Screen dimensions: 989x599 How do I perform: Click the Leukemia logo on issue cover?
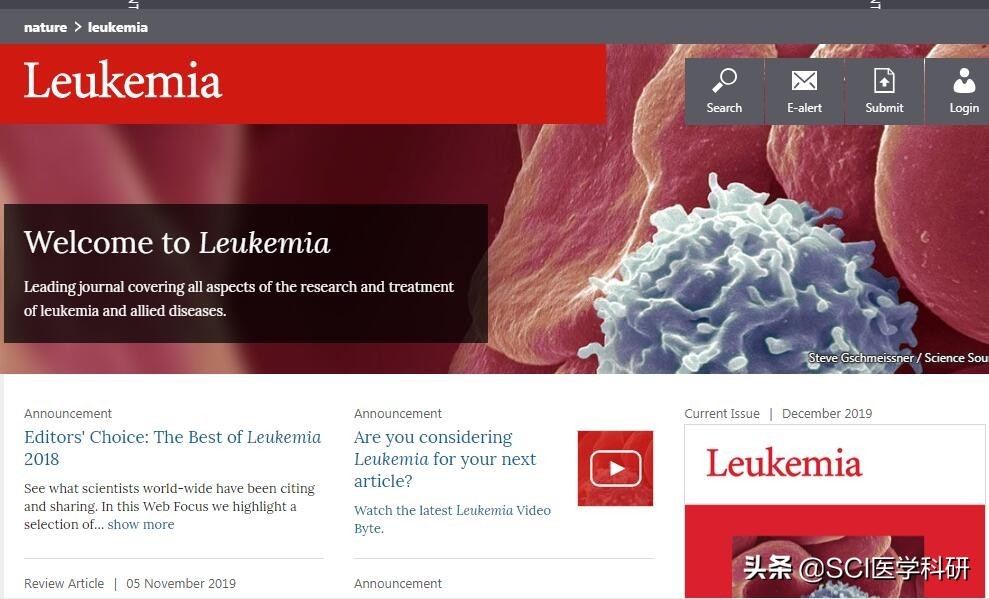tap(784, 463)
